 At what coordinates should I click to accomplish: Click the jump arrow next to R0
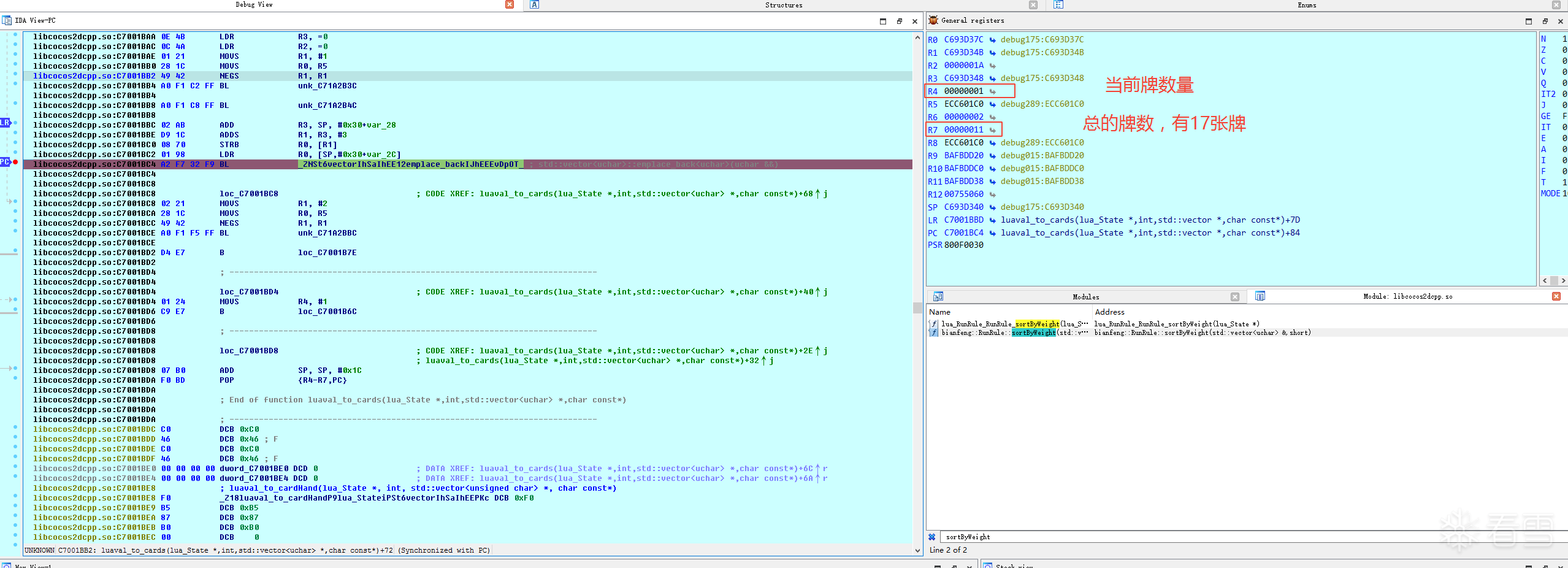click(x=992, y=40)
